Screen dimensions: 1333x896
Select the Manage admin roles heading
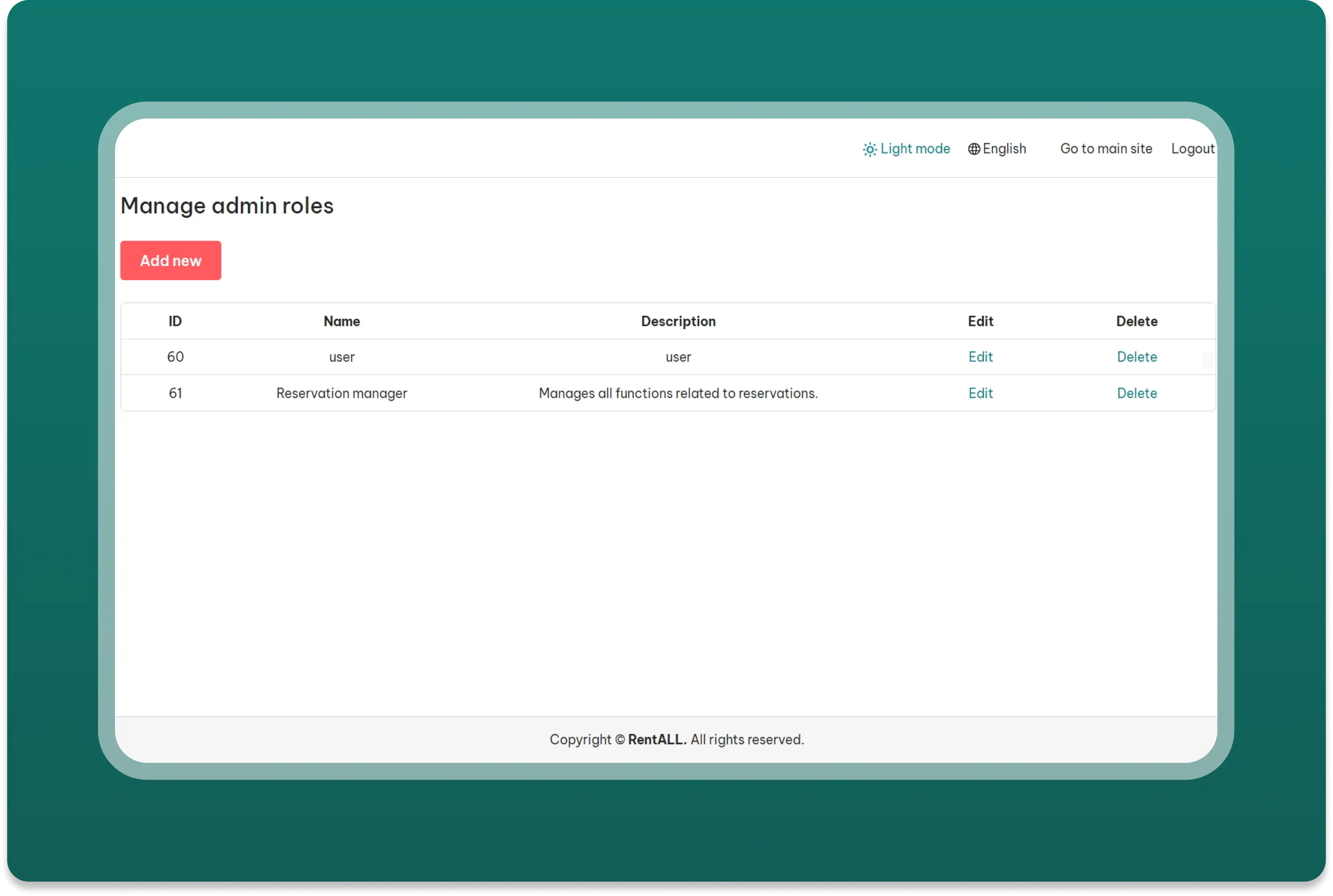point(227,206)
